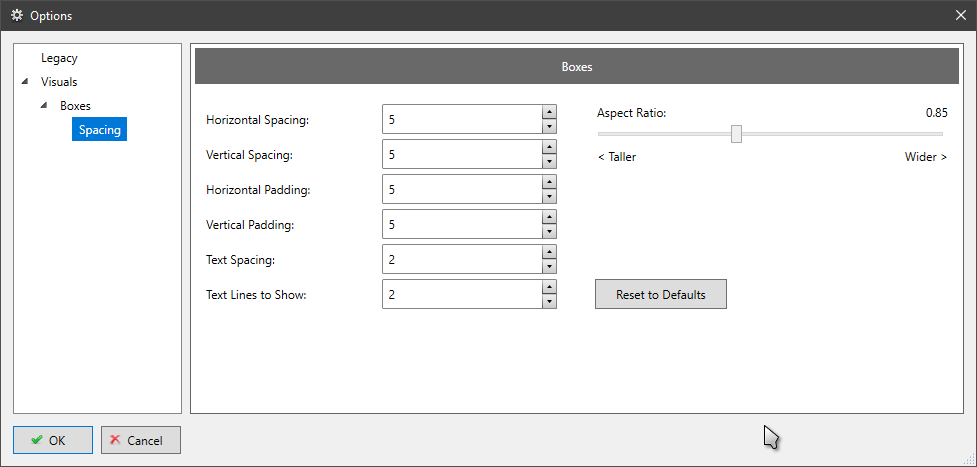Viewport: 977px width, 467px height.
Task: Focus the Text Spacing input field
Action: coord(462,259)
